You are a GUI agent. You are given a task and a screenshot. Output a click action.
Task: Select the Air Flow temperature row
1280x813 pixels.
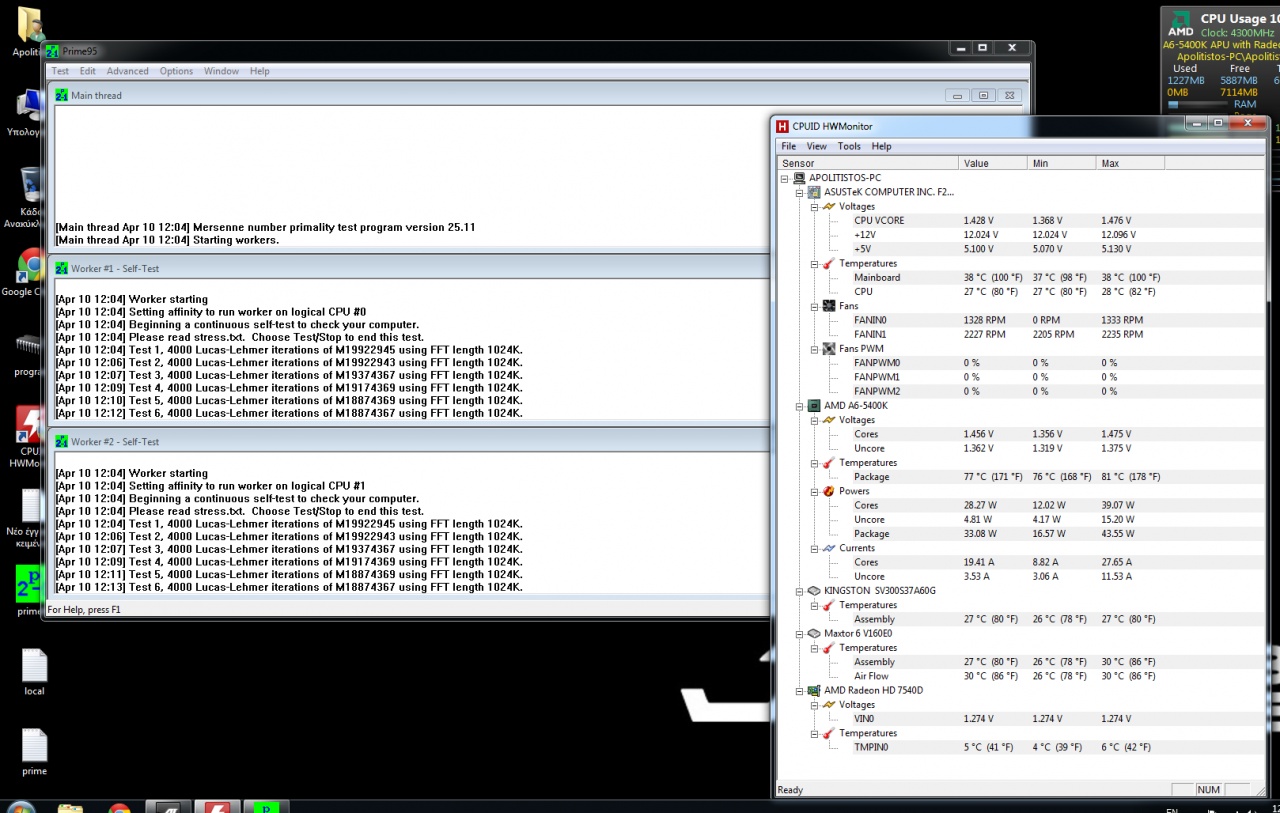coord(1019,676)
